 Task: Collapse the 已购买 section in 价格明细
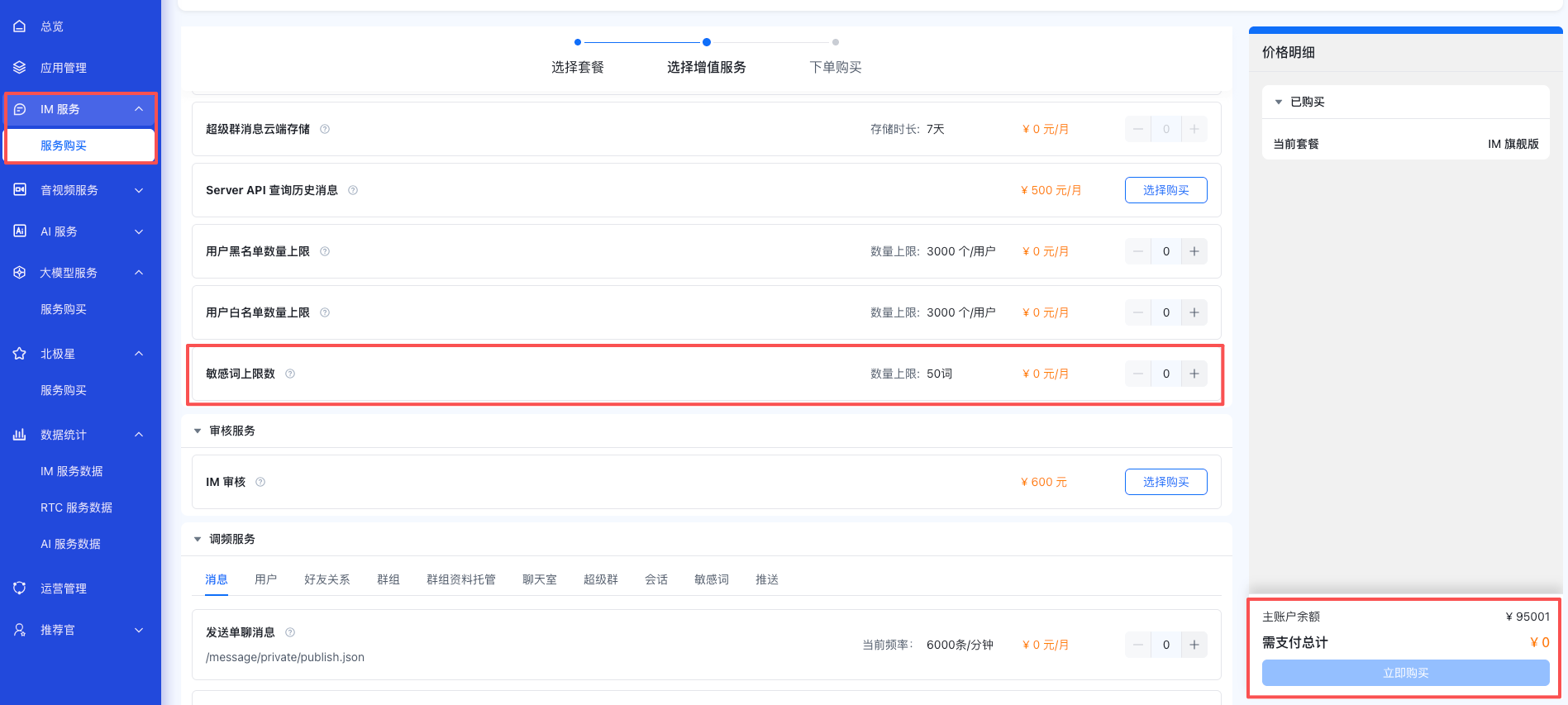tap(1279, 102)
